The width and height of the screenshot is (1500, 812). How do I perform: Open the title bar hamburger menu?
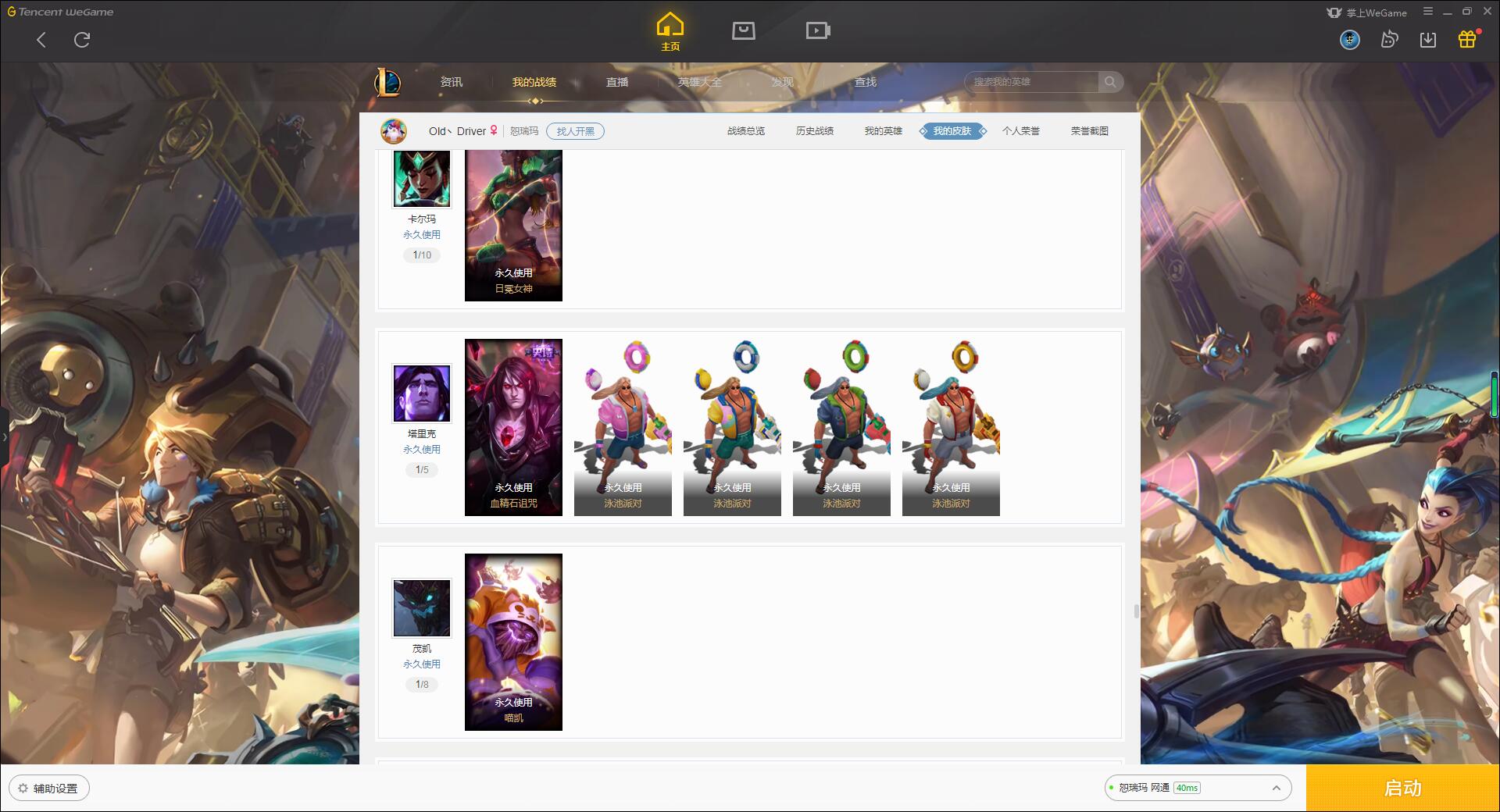tap(1428, 12)
